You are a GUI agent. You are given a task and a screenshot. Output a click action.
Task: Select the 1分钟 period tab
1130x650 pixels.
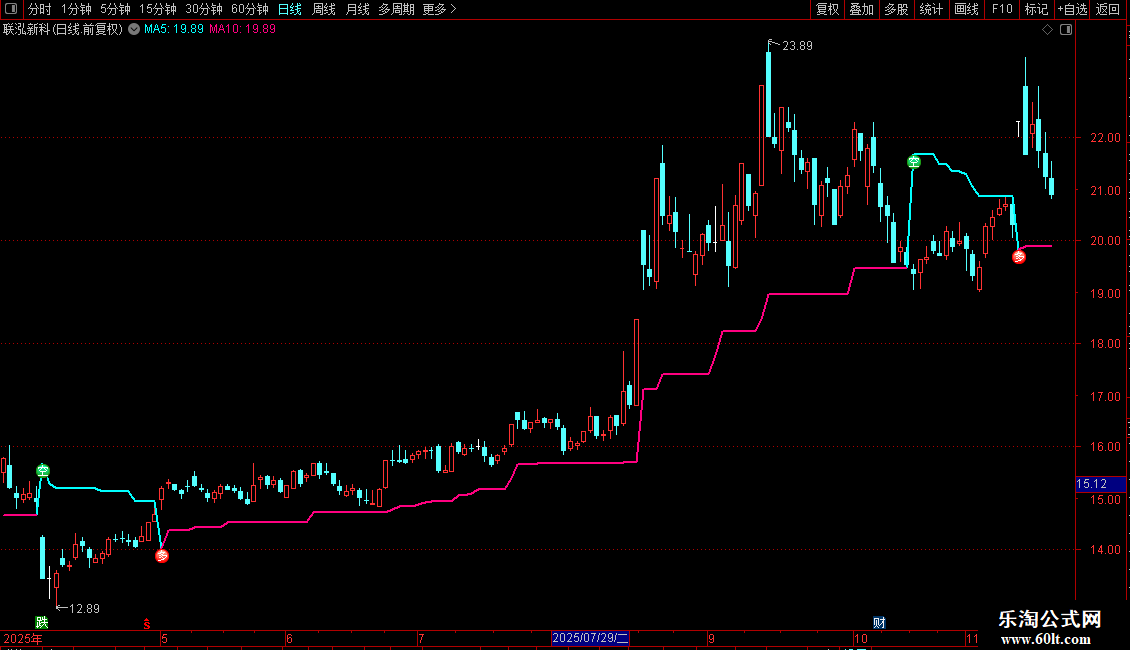click(x=76, y=9)
